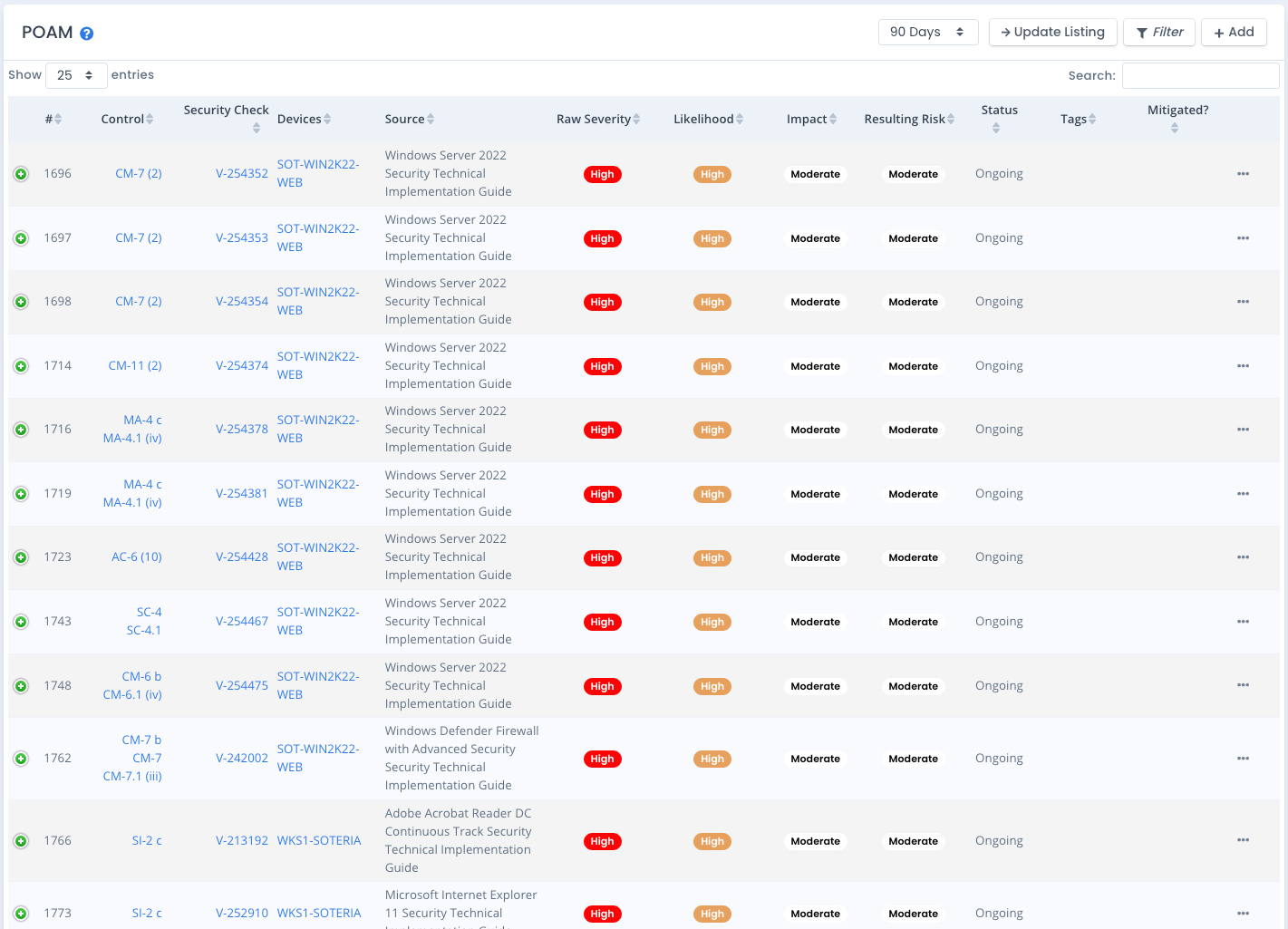The height and width of the screenshot is (929, 1288).
Task: Sort by the Source column header
Action: click(410, 119)
